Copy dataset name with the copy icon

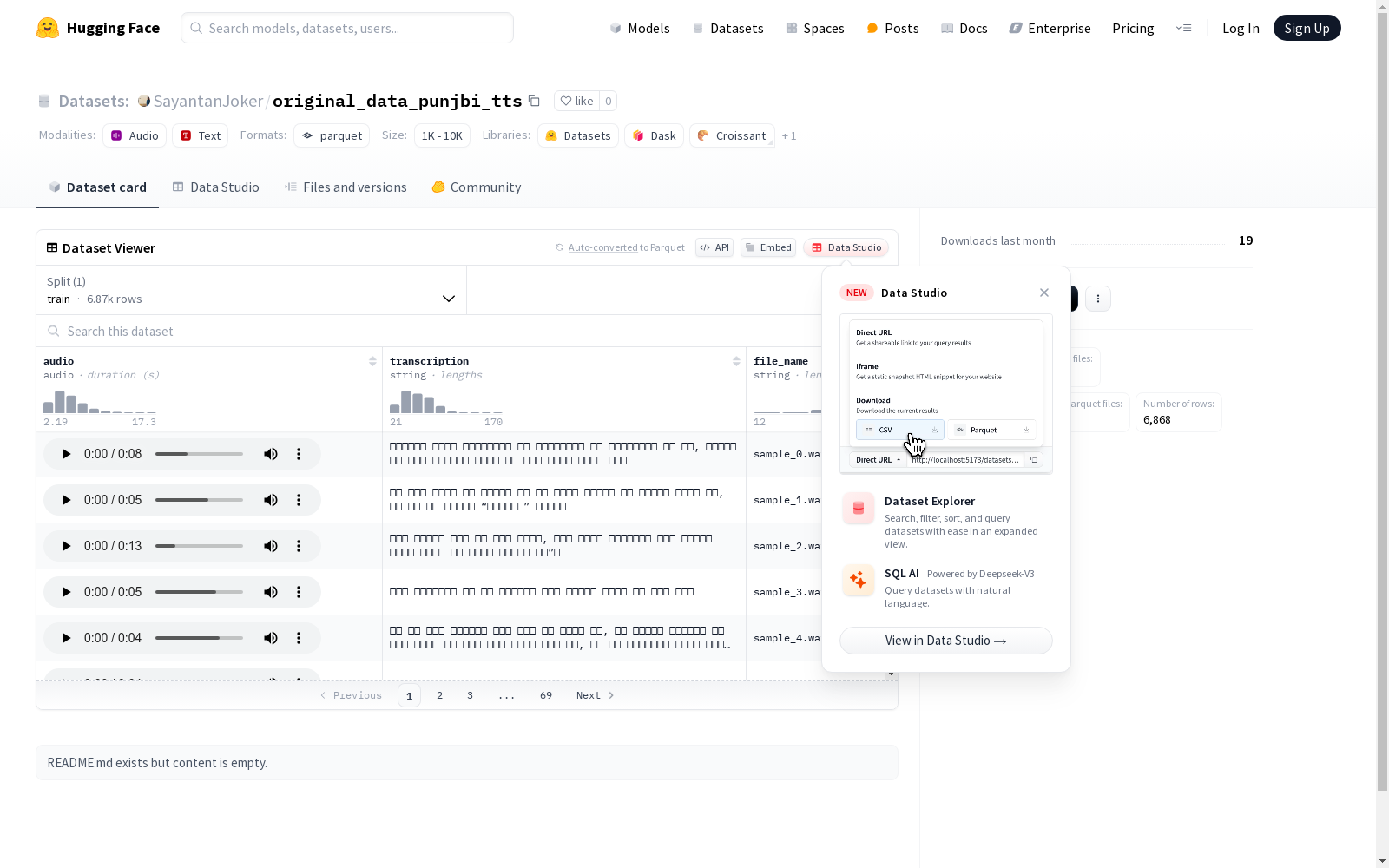535,101
